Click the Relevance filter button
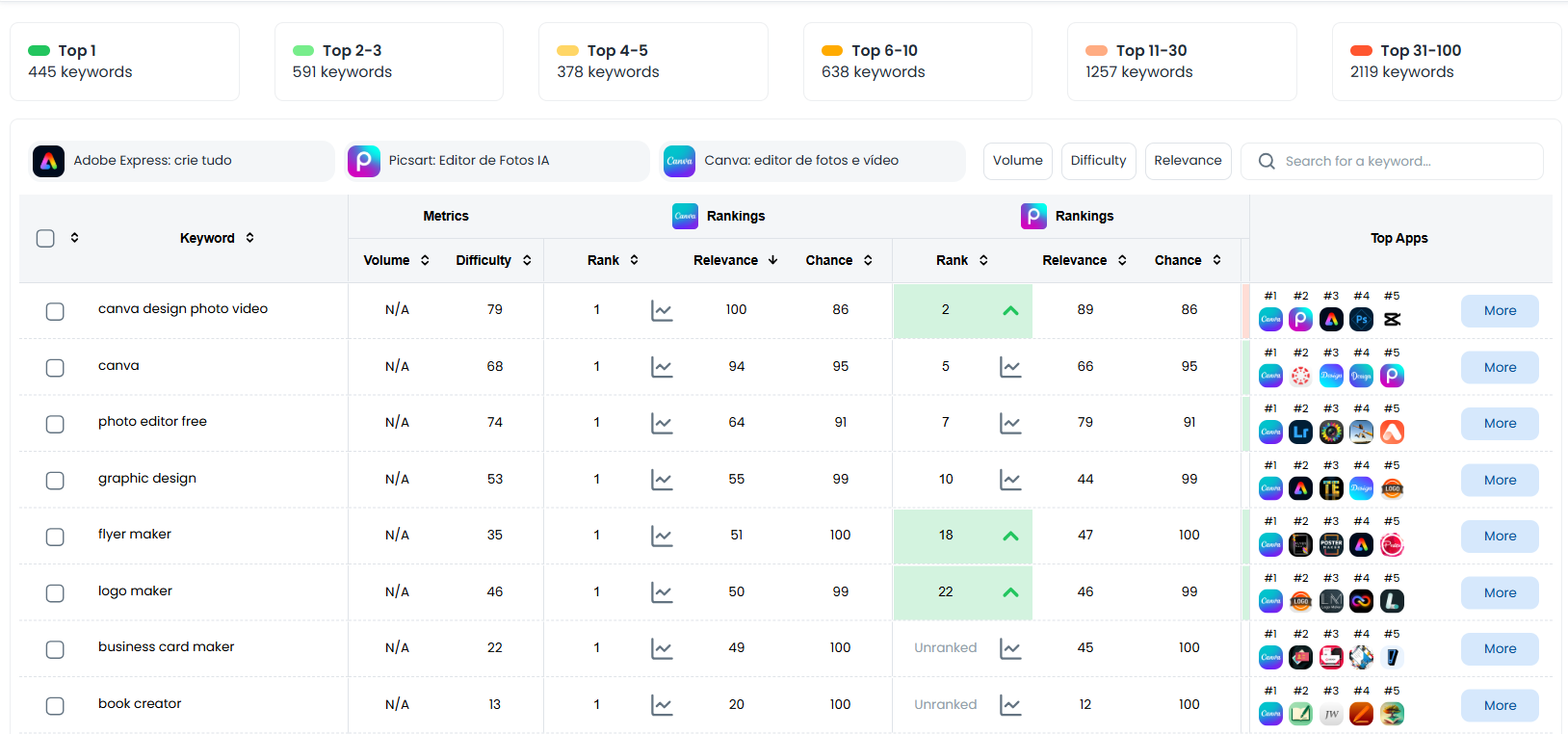 [1188, 161]
